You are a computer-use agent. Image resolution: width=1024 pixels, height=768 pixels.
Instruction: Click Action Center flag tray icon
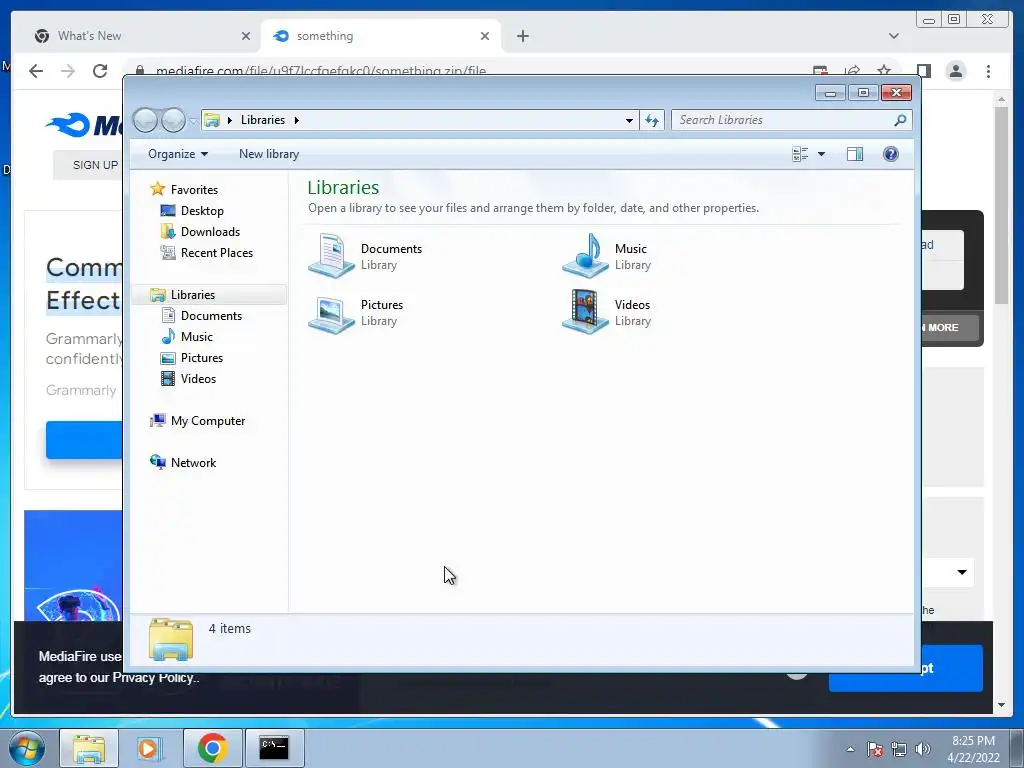click(875, 749)
